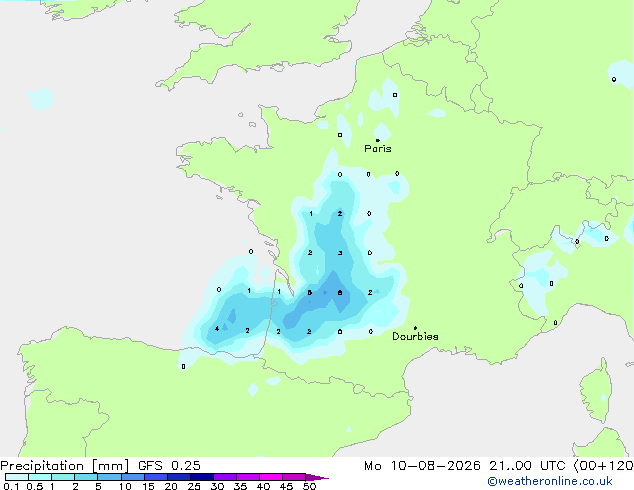Image resolution: width=634 pixels, height=490 pixels.
Task: Click the legend label "30"
Action: [x=217, y=486]
